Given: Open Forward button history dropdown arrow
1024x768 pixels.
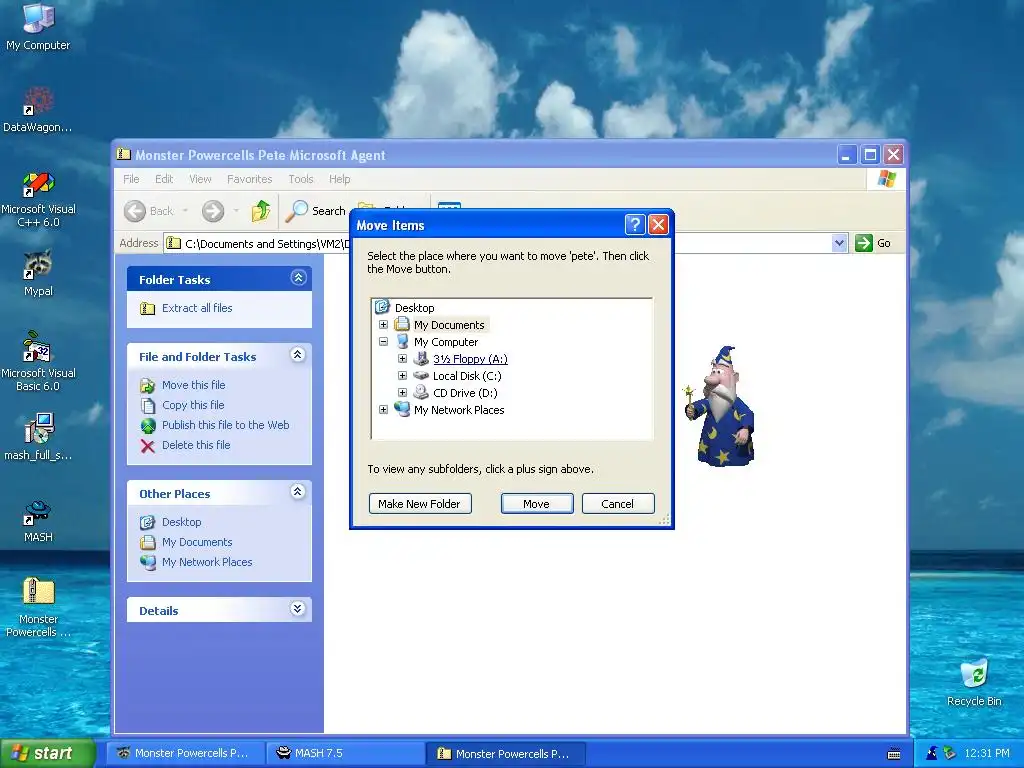Looking at the screenshot, I should 236,211.
